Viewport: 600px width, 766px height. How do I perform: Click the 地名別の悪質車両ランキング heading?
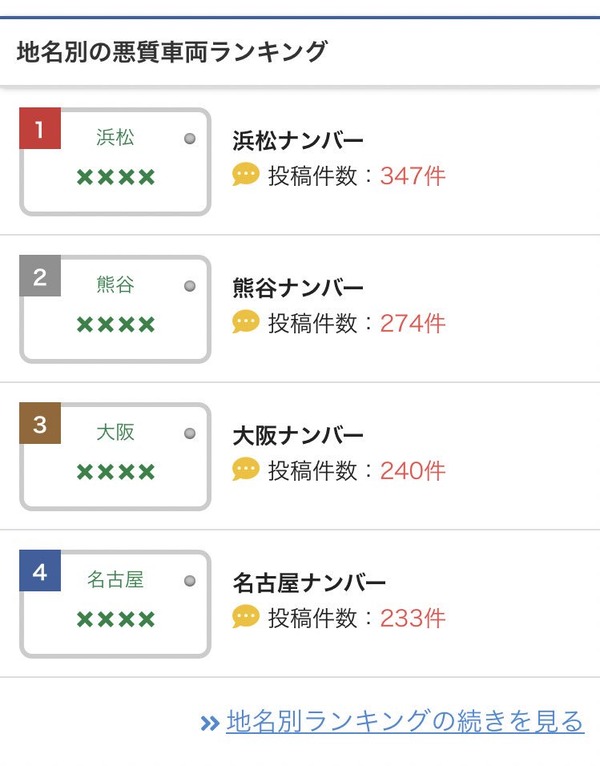coord(172,51)
